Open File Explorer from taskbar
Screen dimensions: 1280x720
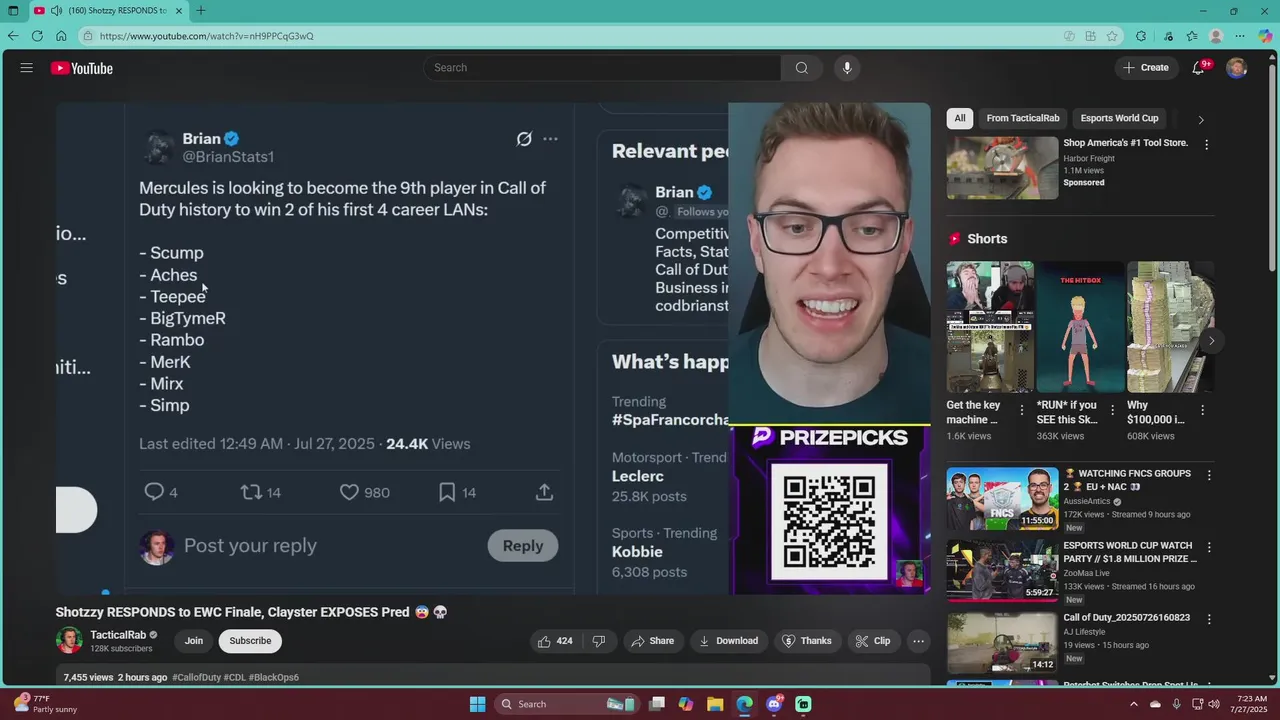tap(714, 704)
